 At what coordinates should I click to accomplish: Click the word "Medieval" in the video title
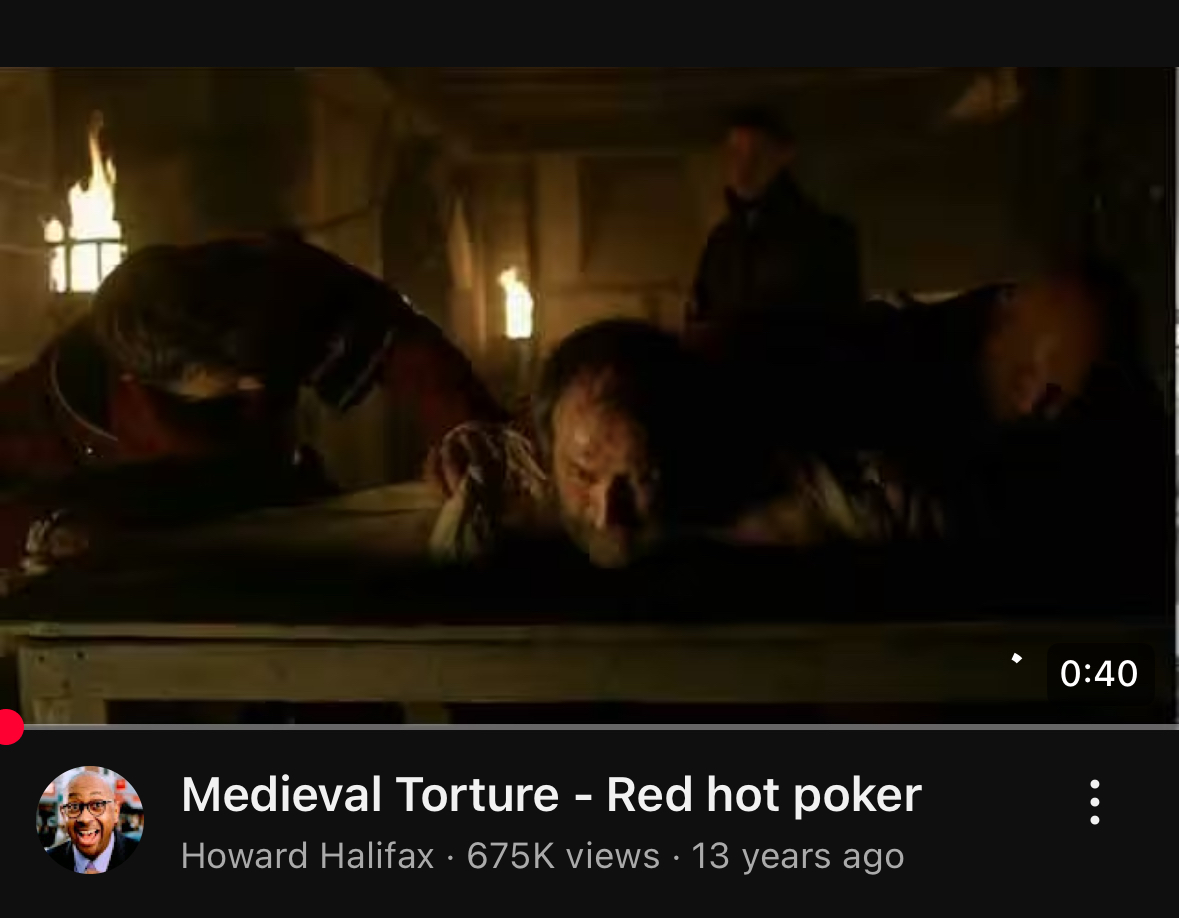tap(282, 795)
